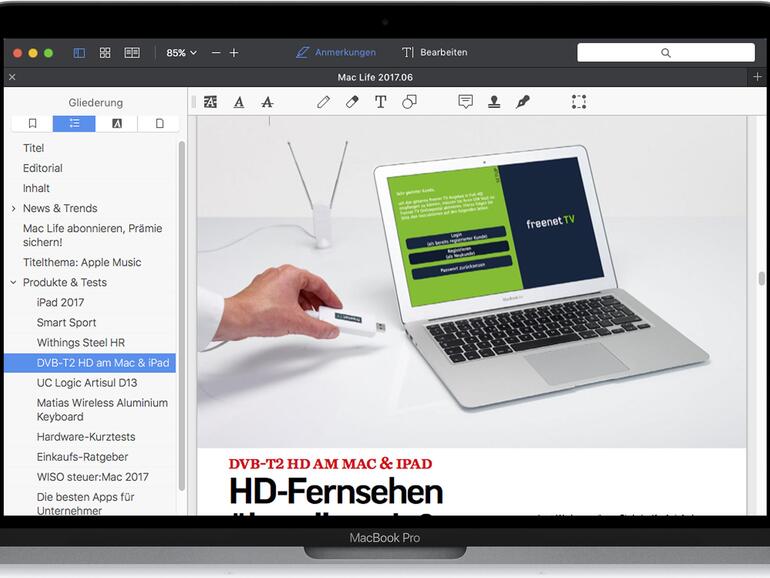The height and width of the screenshot is (578, 770).
Task: Toggle the sidebar view icon
Action: click(x=79, y=53)
